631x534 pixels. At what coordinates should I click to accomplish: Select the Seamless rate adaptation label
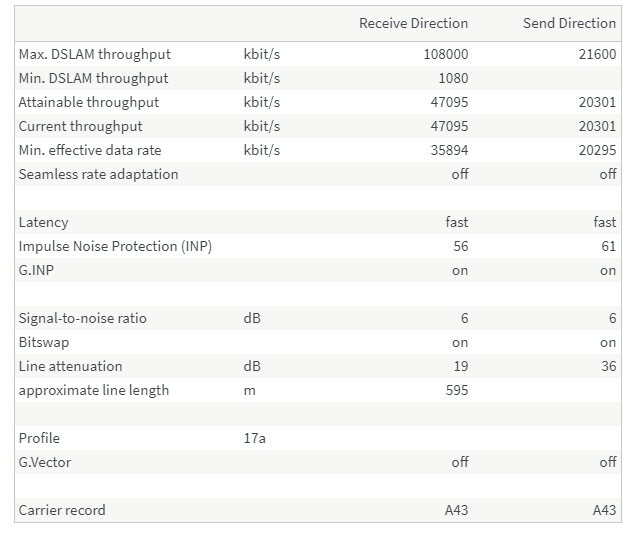click(98, 174)
